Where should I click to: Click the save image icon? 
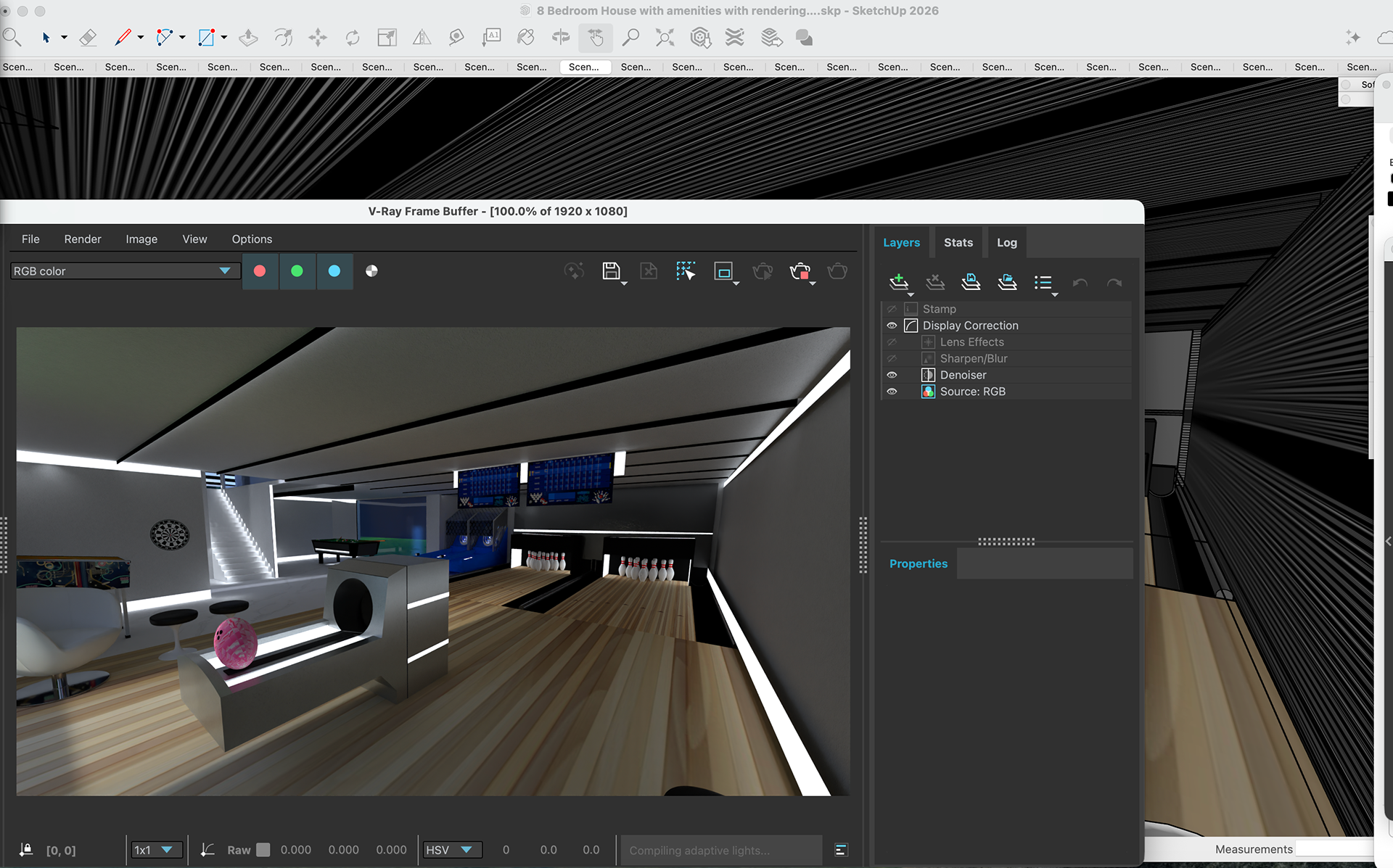pos(611,271)
